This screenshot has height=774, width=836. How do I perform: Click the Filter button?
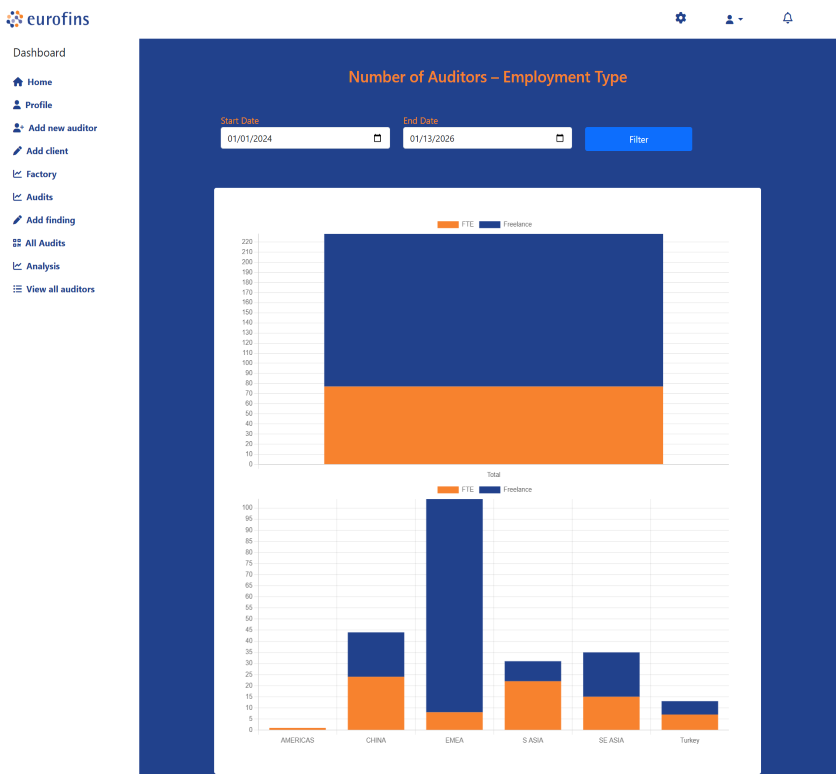[x=638, y=139]
